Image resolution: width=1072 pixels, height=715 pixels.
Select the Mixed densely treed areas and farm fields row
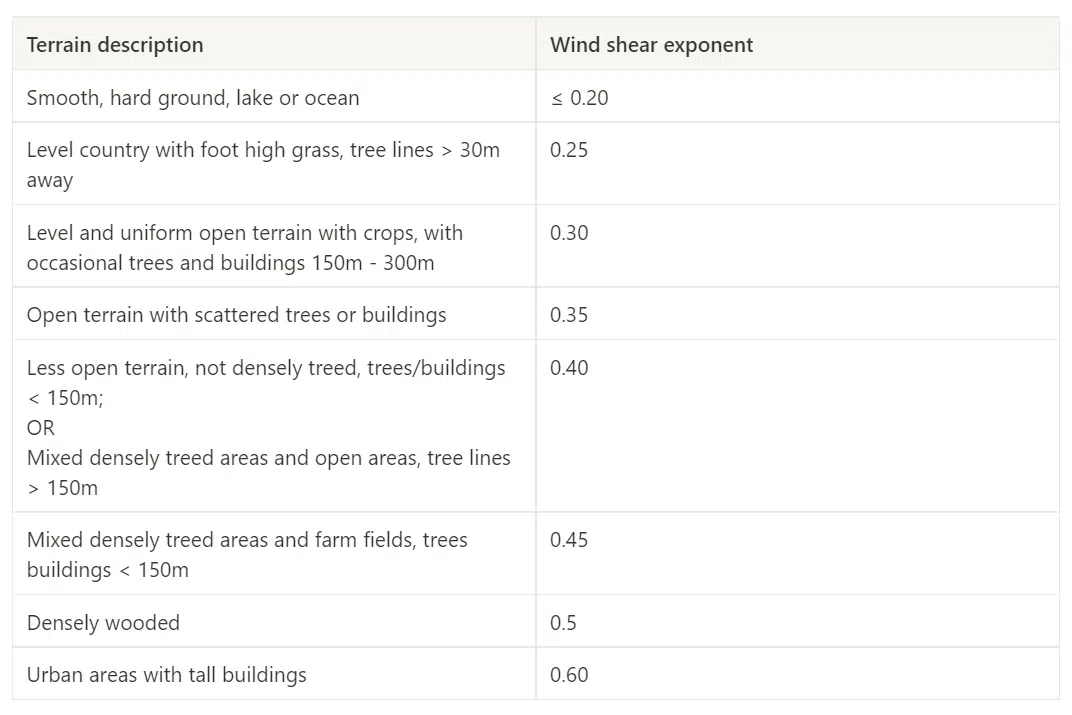tap(245, 554)
